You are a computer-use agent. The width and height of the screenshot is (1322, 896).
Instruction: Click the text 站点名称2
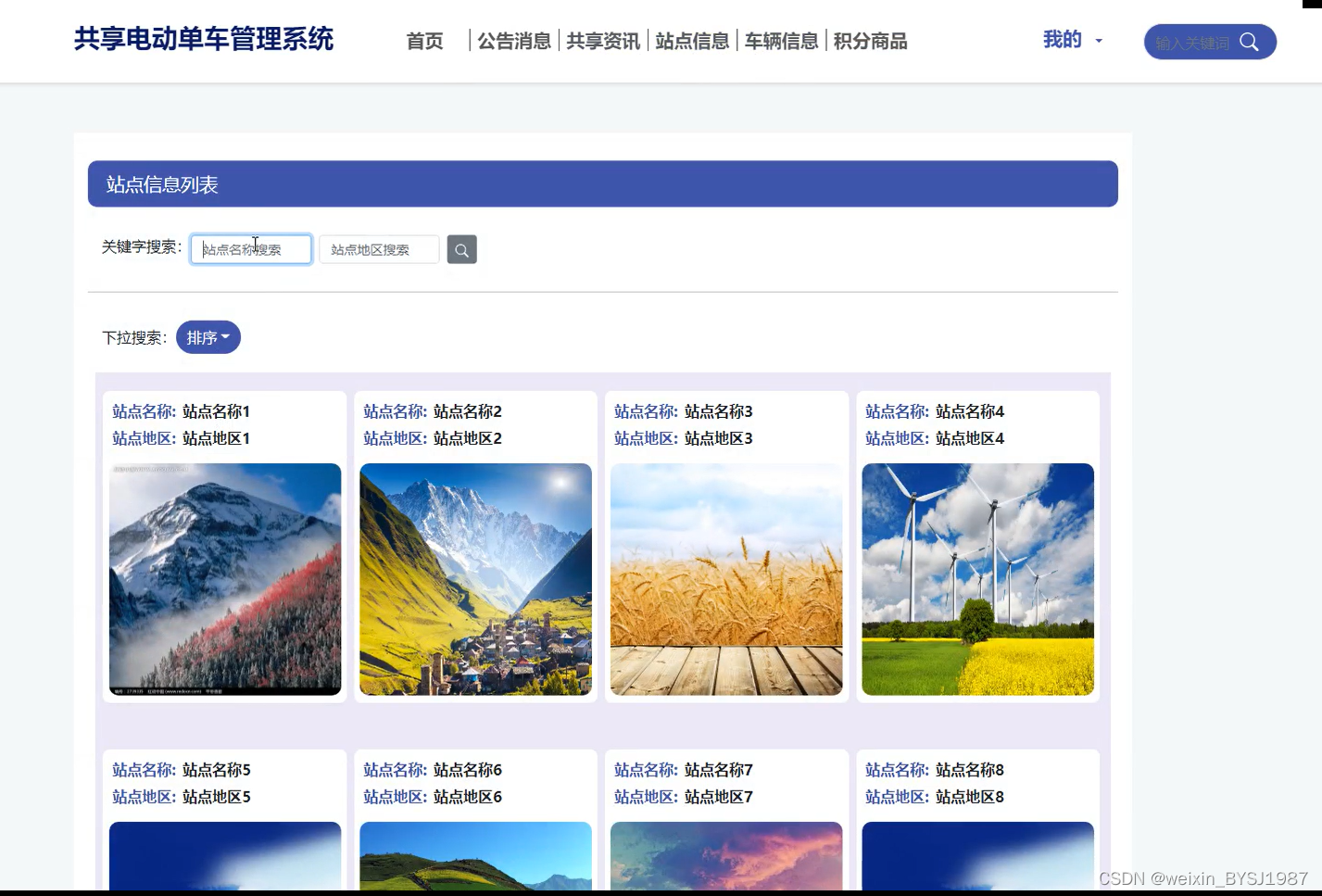pyautogui.click(x=467, y=411)
